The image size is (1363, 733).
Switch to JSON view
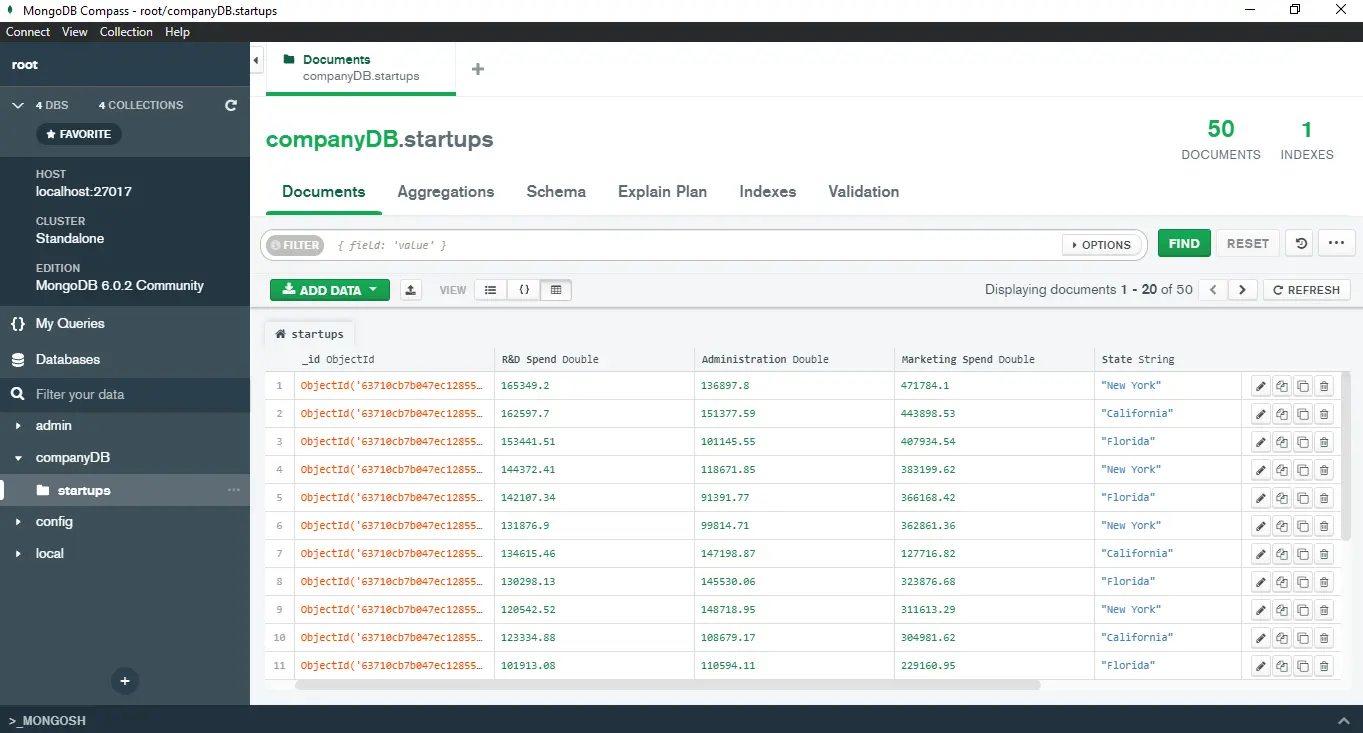click(x=523, y=290)
